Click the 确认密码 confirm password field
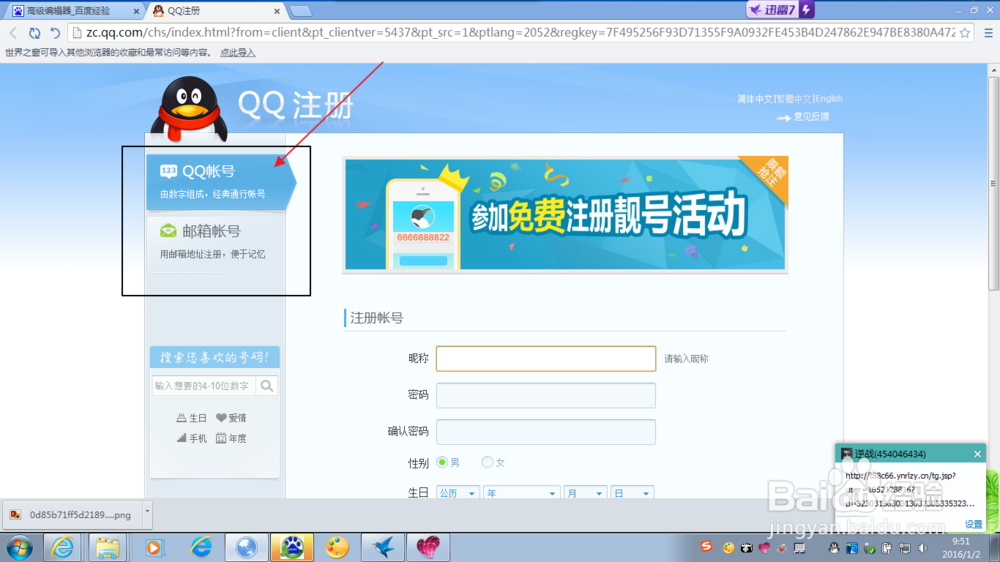 tap(546, 432)
